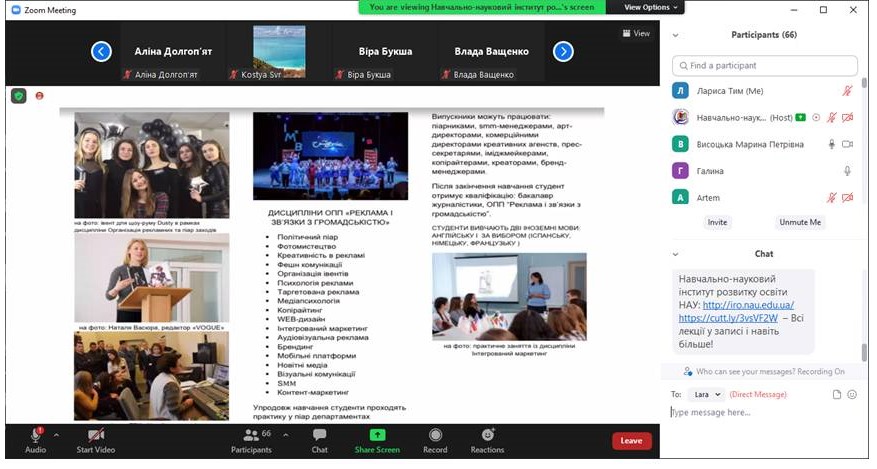
Task: Open the Reactions emoji icon
Action: [x=487, y=435]
